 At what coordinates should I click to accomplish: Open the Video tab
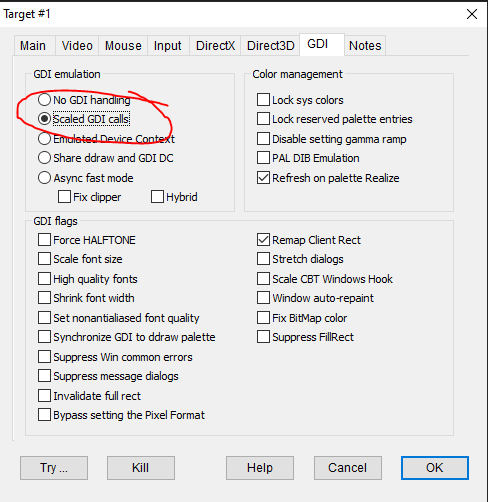(77, 45)
